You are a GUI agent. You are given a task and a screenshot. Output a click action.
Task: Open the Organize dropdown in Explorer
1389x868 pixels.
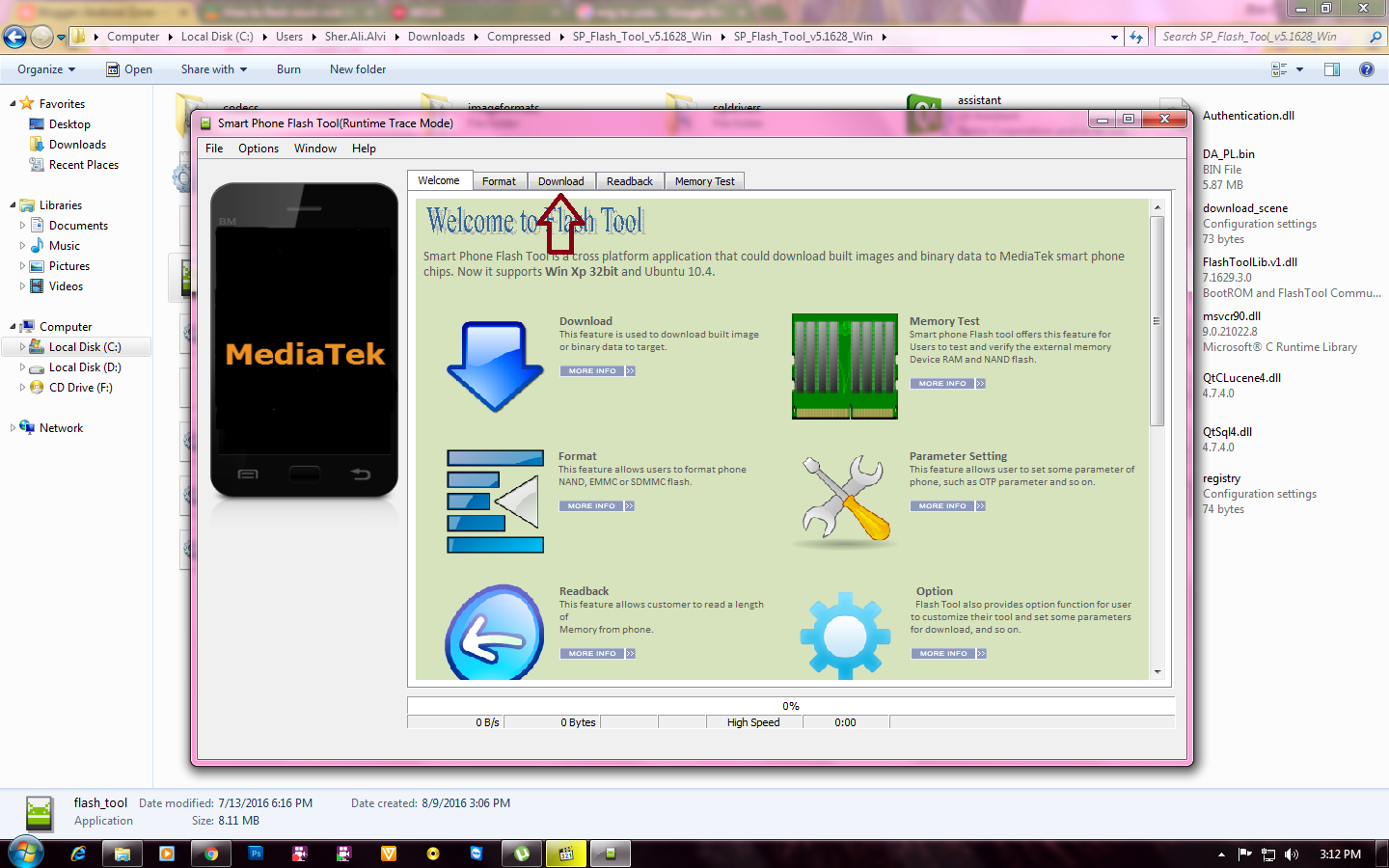click(46, 69)
